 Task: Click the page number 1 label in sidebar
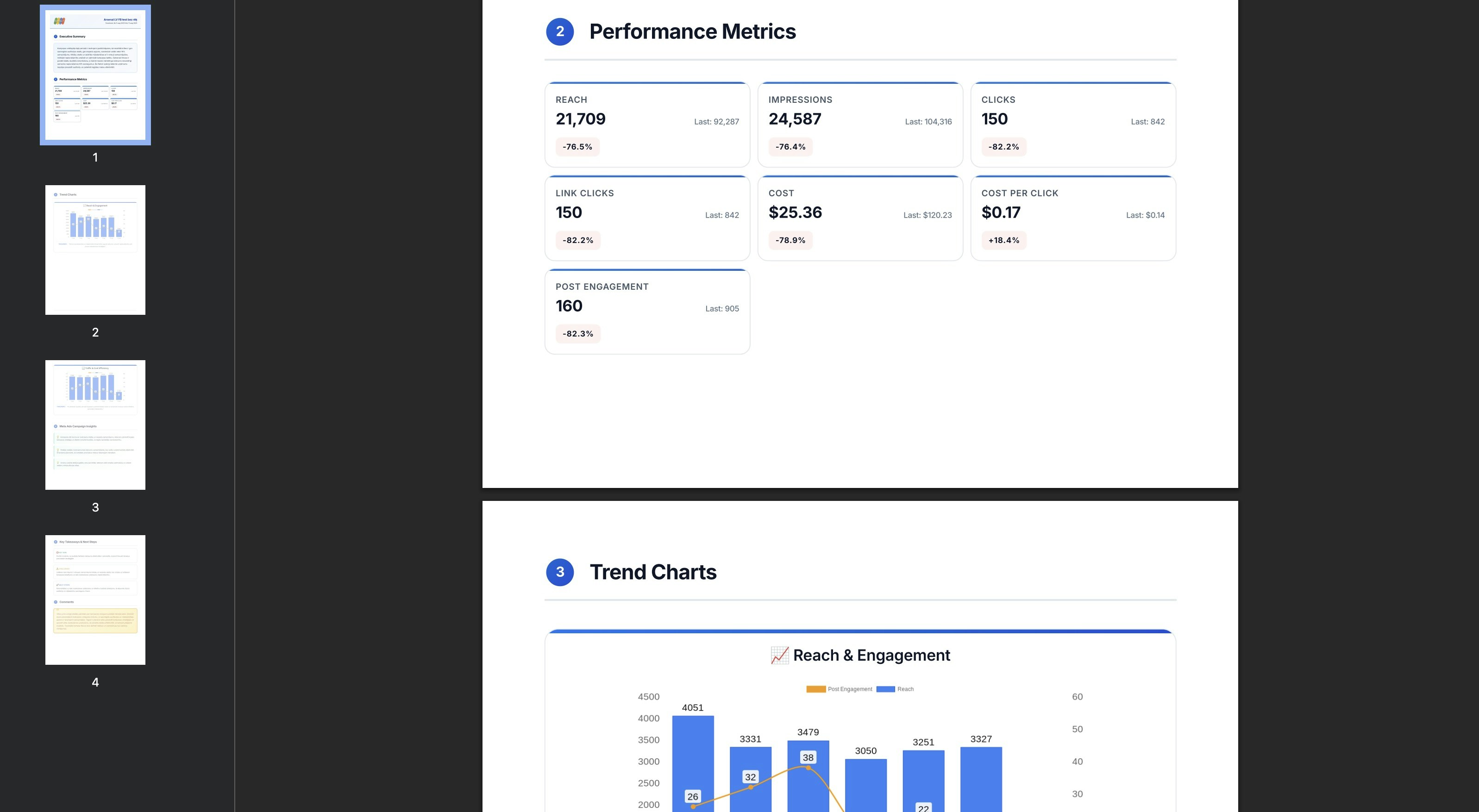pyautogui.click(x=95, y=157)
